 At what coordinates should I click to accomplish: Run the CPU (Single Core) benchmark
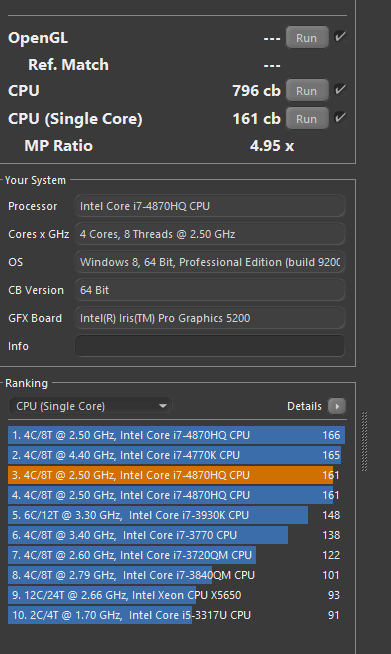(x=307, y=119)
